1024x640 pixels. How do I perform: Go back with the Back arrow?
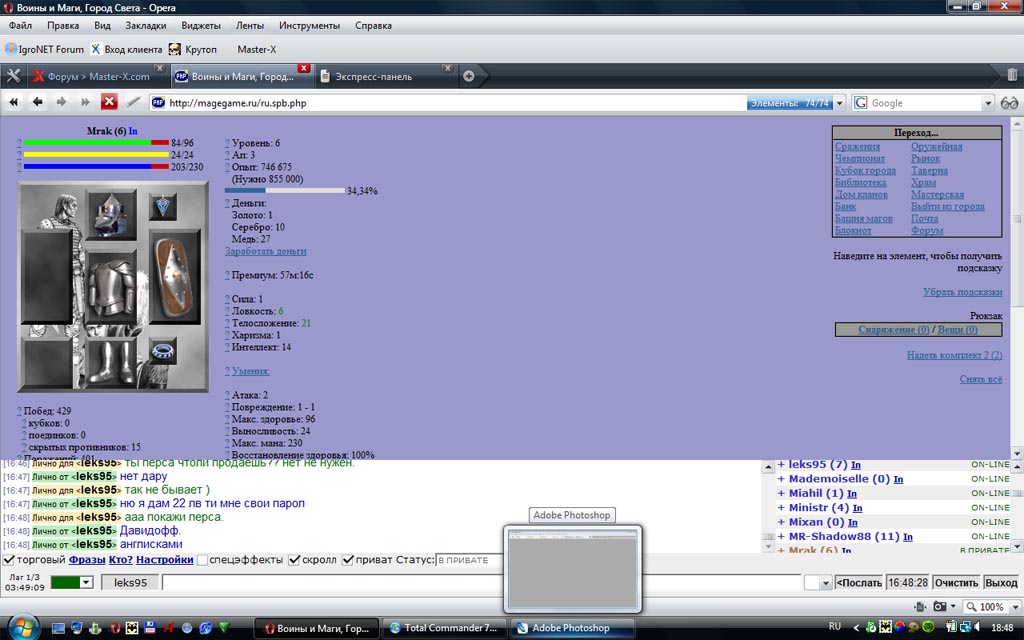point(38,102)
